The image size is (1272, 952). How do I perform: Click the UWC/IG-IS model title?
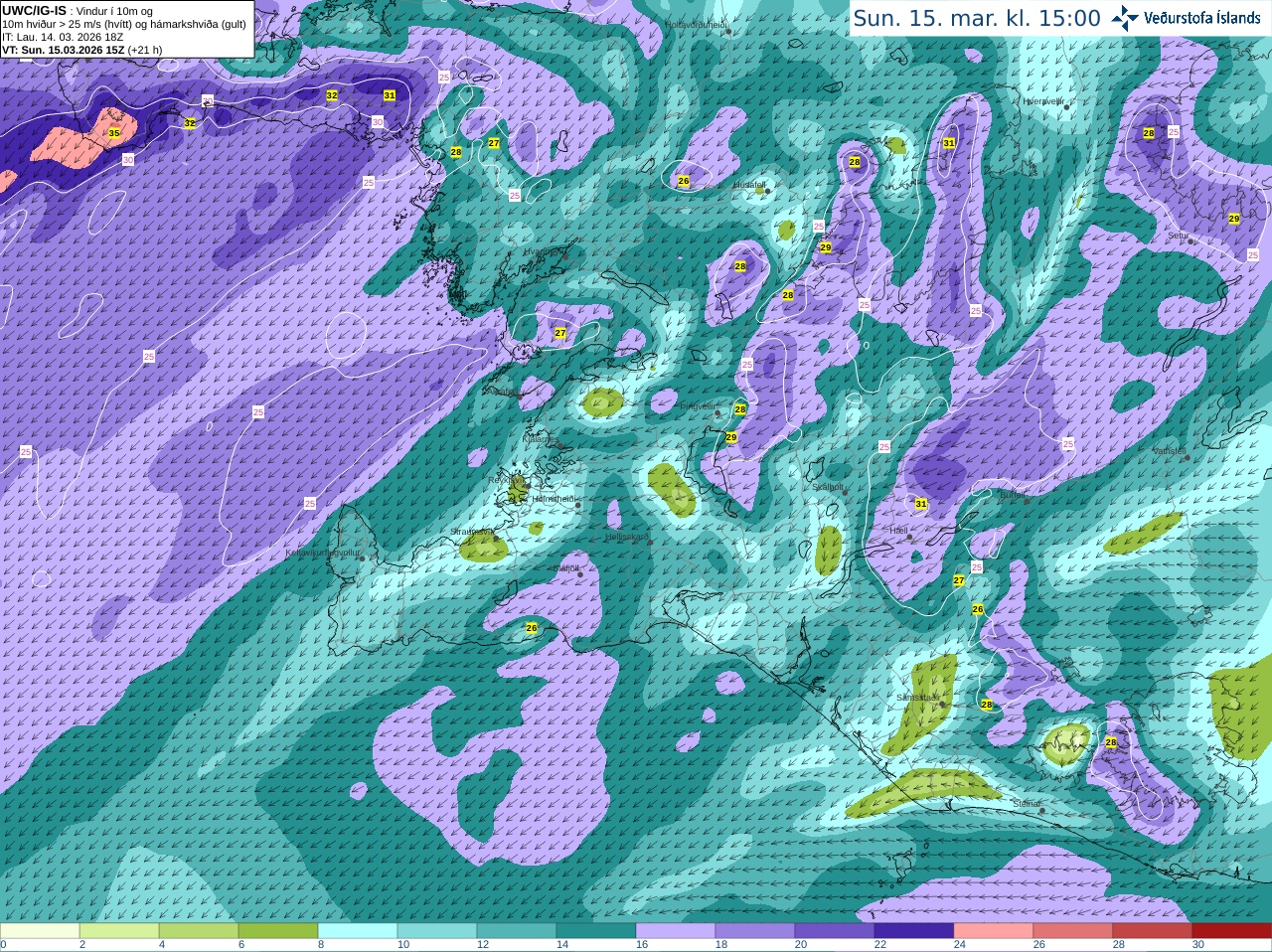click(x=34, y=10)
